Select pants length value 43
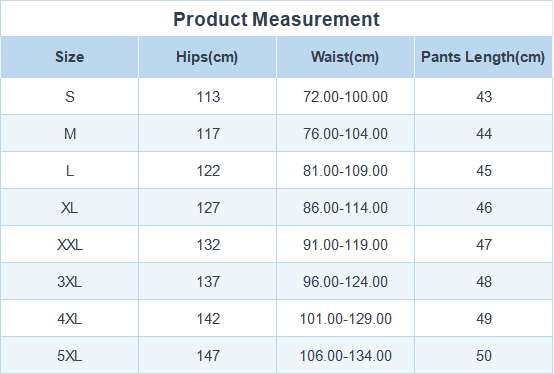This screenshot has height=374, width=554. coord(484,96)
